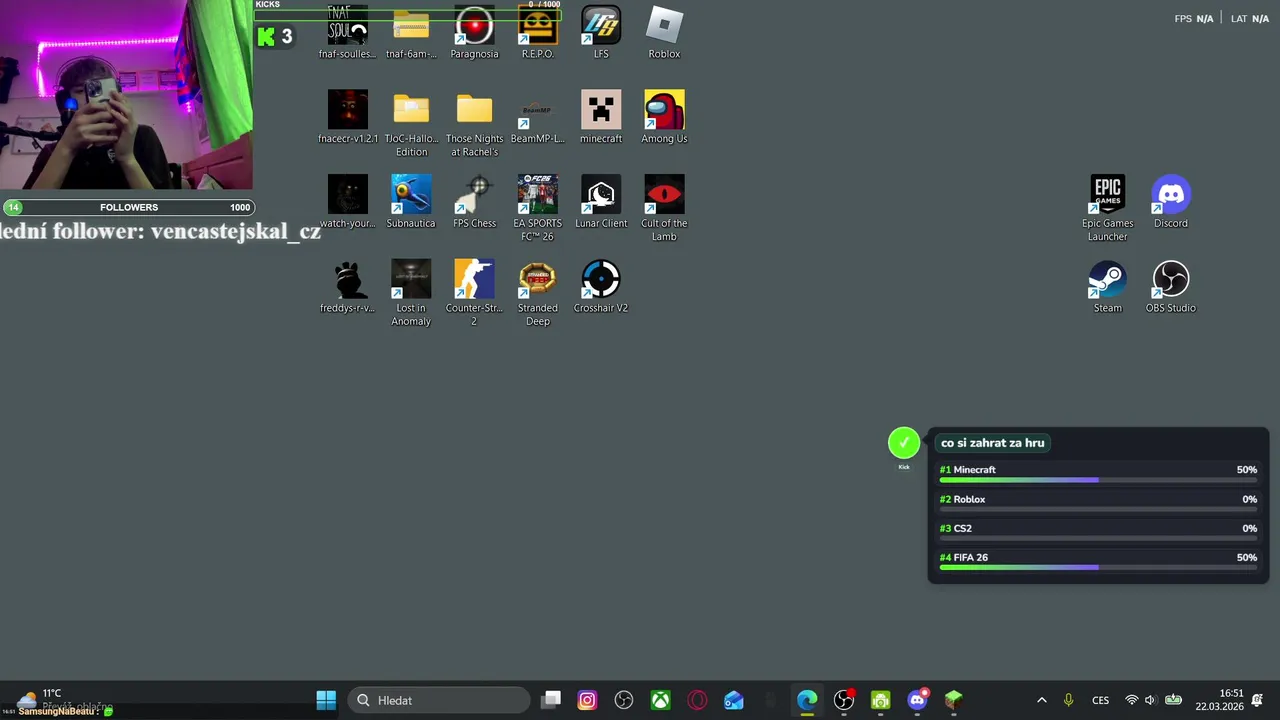Open the OBS Studio desktop shortcut
This screenshot has height=720, width=1280.
pos(1170,287)
